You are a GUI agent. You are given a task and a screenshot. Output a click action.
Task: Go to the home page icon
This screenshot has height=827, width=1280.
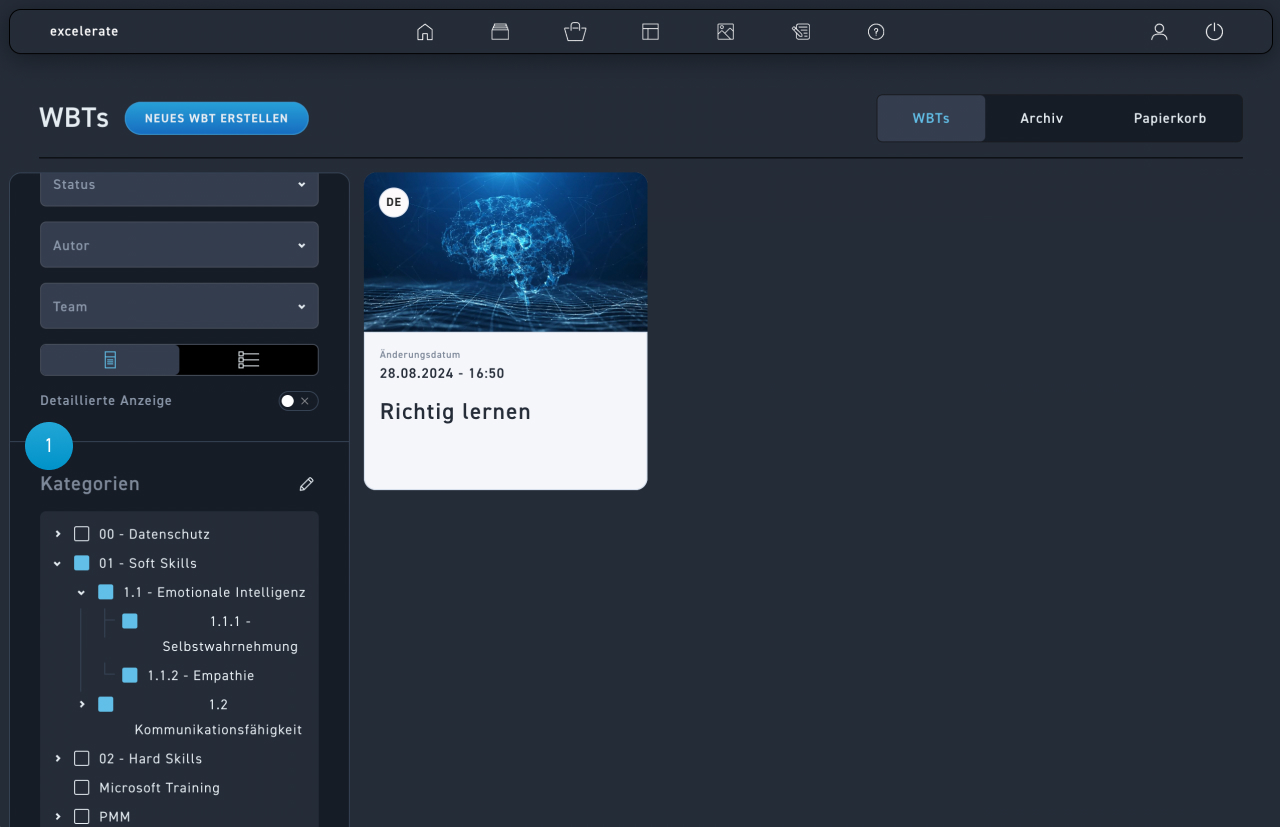pyautogui.click(x=425, y=32)
